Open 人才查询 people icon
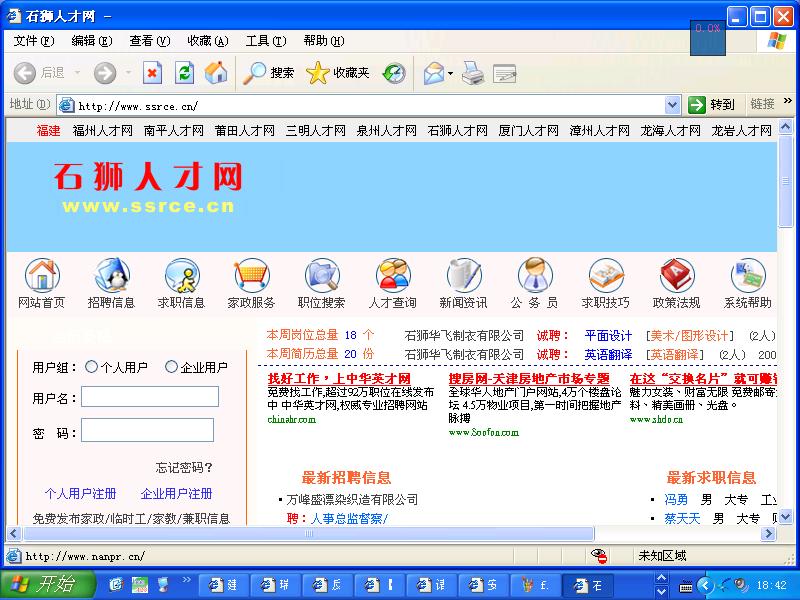The height and width of the screenshot is (600, 800). click(392, 276)
